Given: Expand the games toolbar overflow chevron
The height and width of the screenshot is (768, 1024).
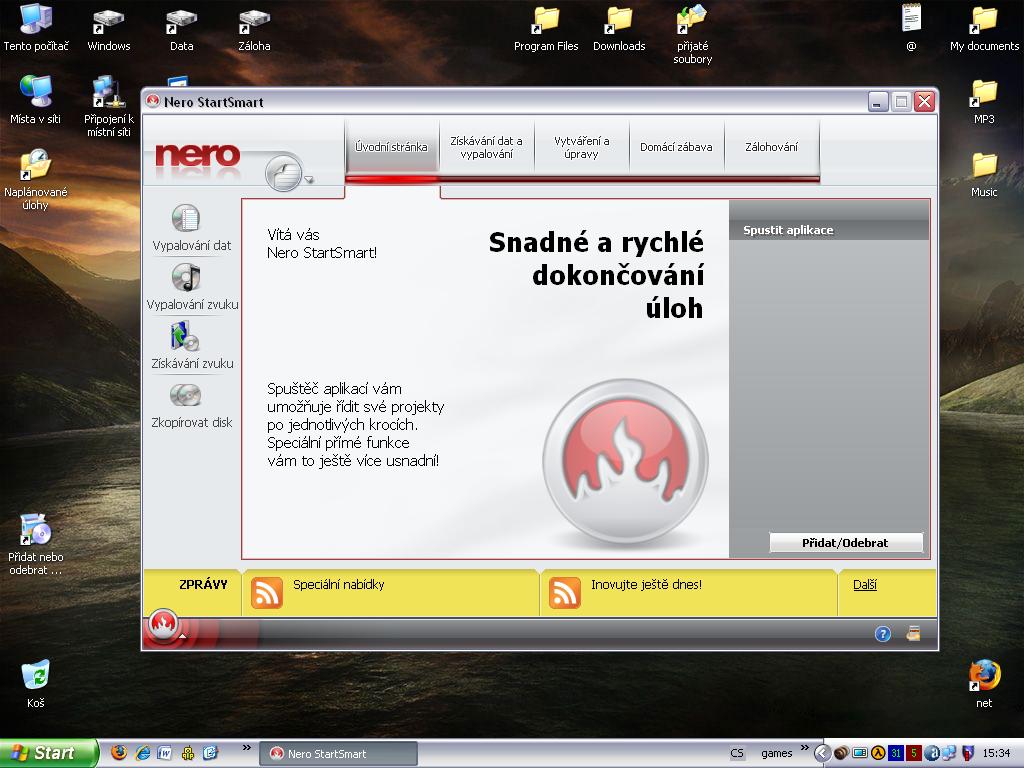Looking at the screenshot, I should click(x=804, y=748).
